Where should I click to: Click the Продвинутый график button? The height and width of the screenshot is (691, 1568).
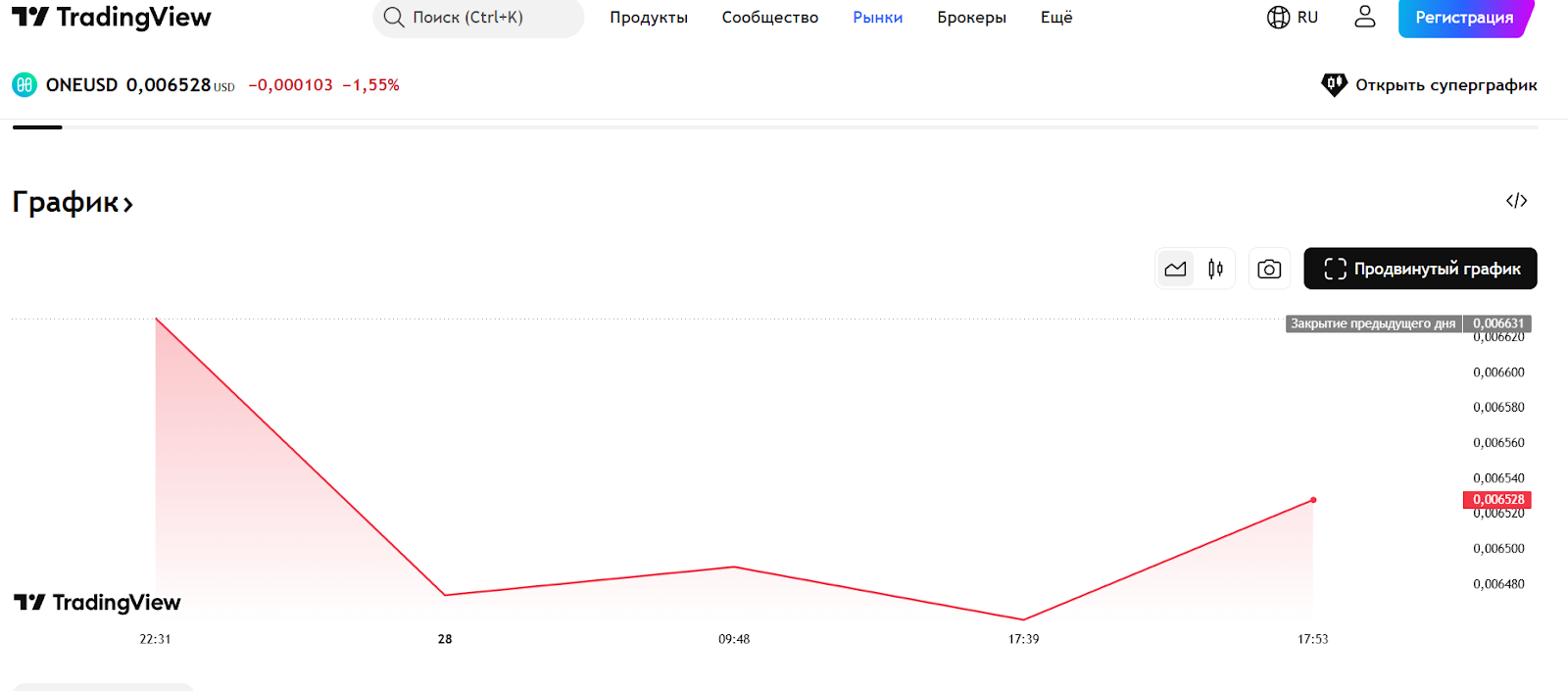pos(1420,269)
